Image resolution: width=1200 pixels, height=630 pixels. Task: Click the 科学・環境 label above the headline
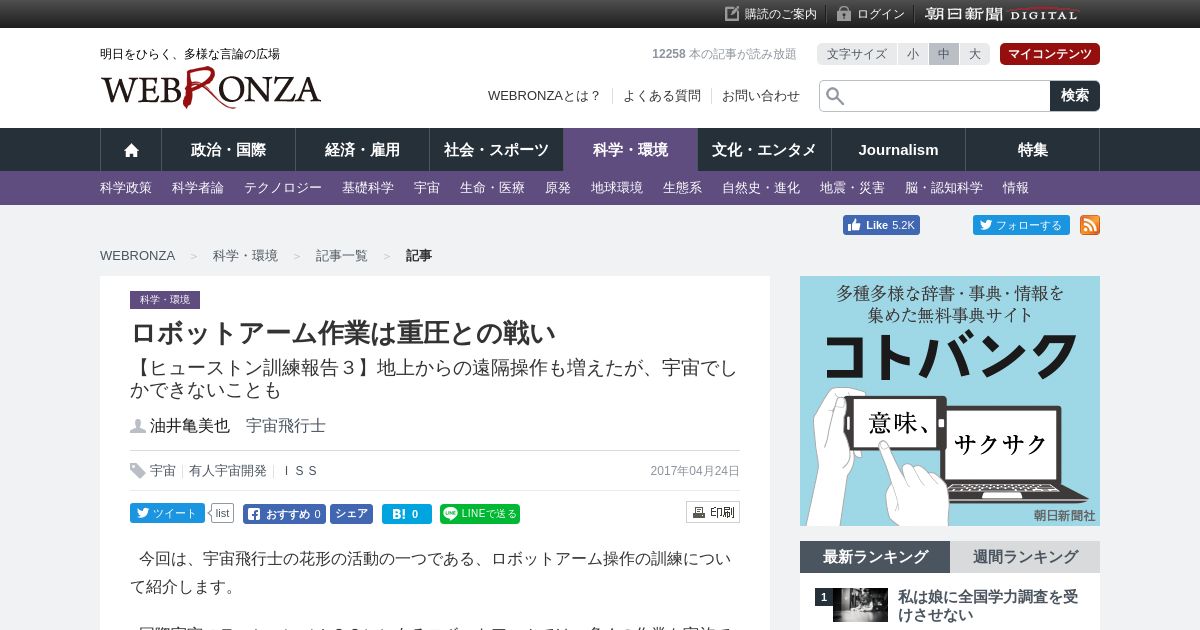point(165,300)
